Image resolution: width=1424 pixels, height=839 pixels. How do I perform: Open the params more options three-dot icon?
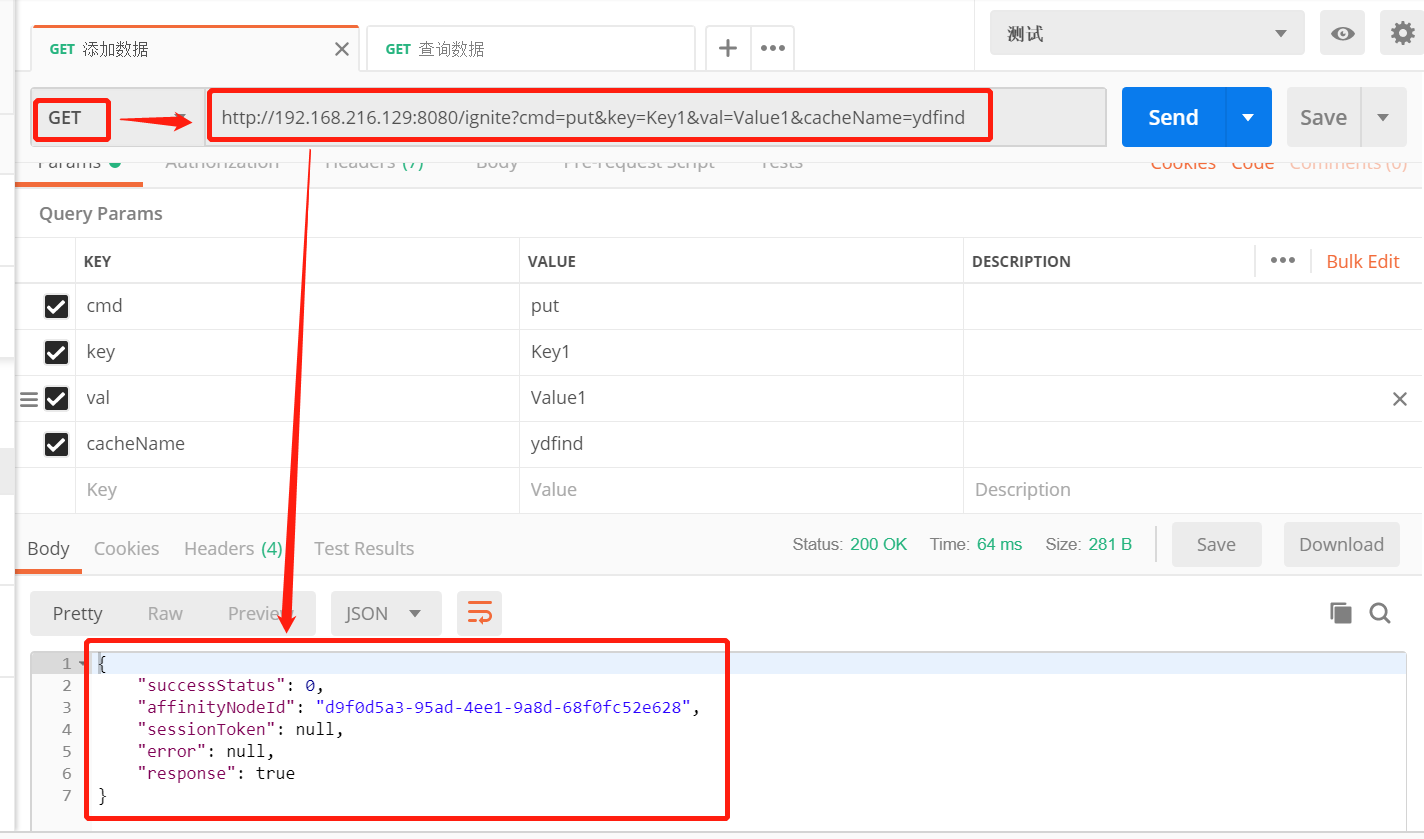[x=1284, y=260]
